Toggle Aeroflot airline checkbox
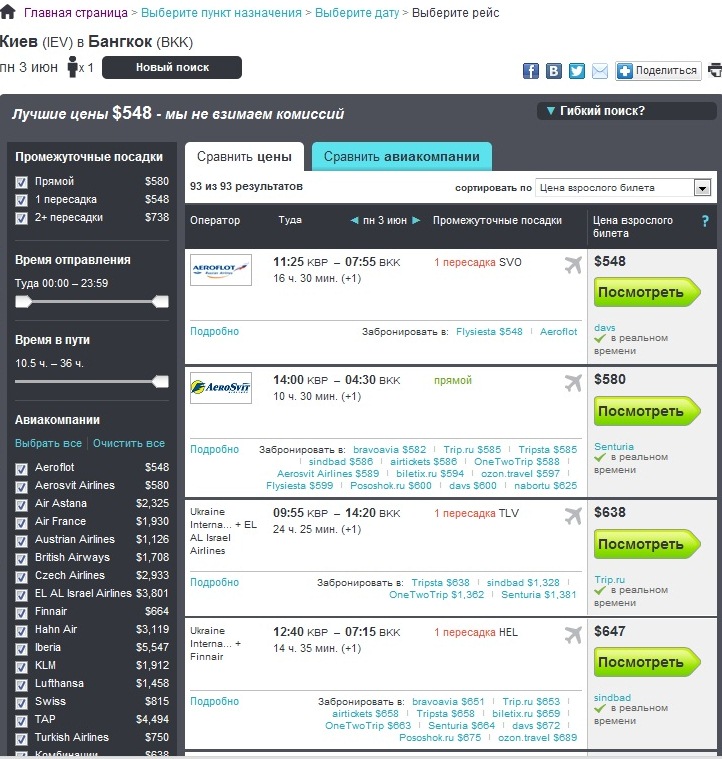 point(21,469)
